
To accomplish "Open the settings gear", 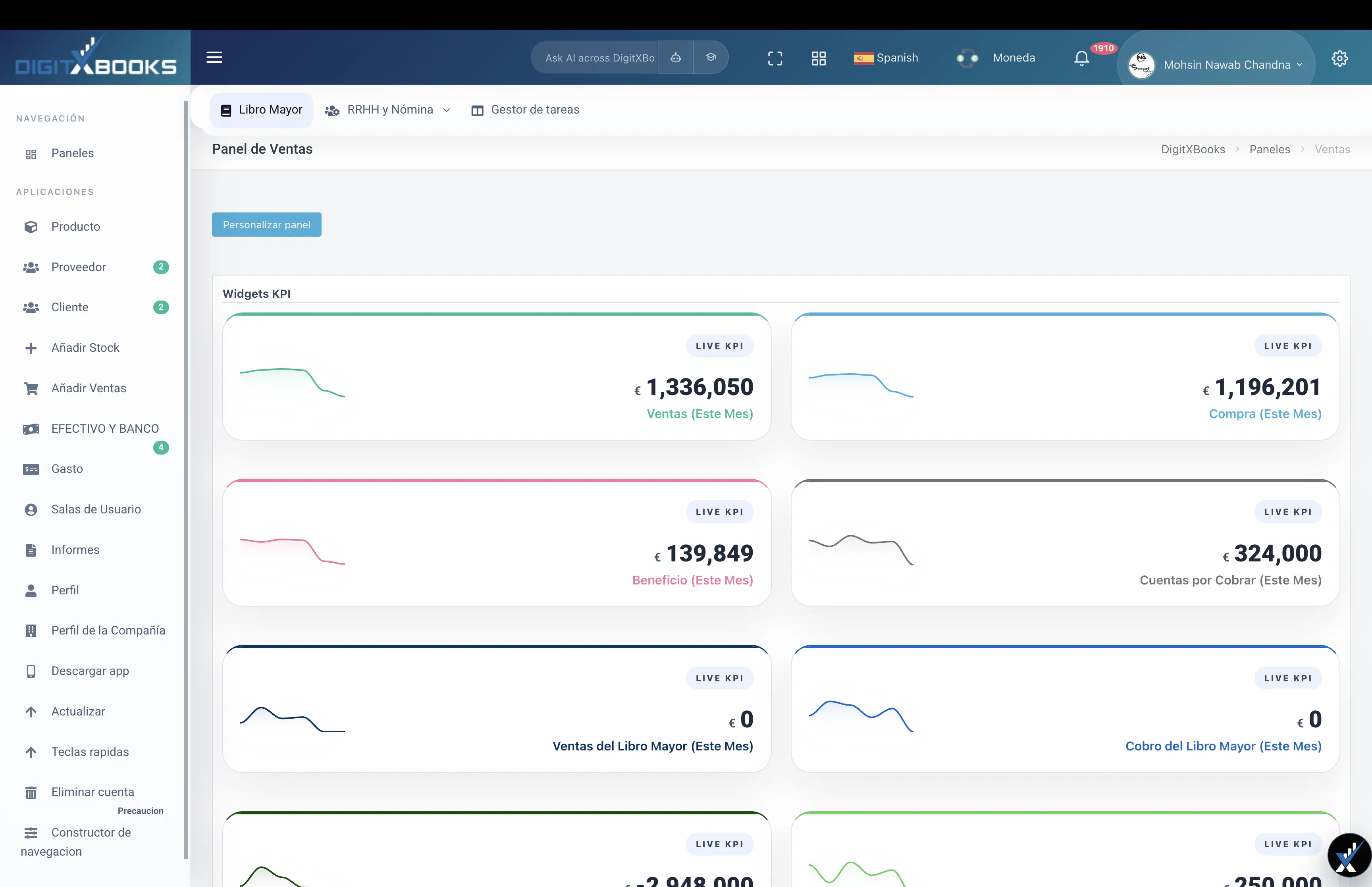I will pyautogui.click(x=1340, y=58).
